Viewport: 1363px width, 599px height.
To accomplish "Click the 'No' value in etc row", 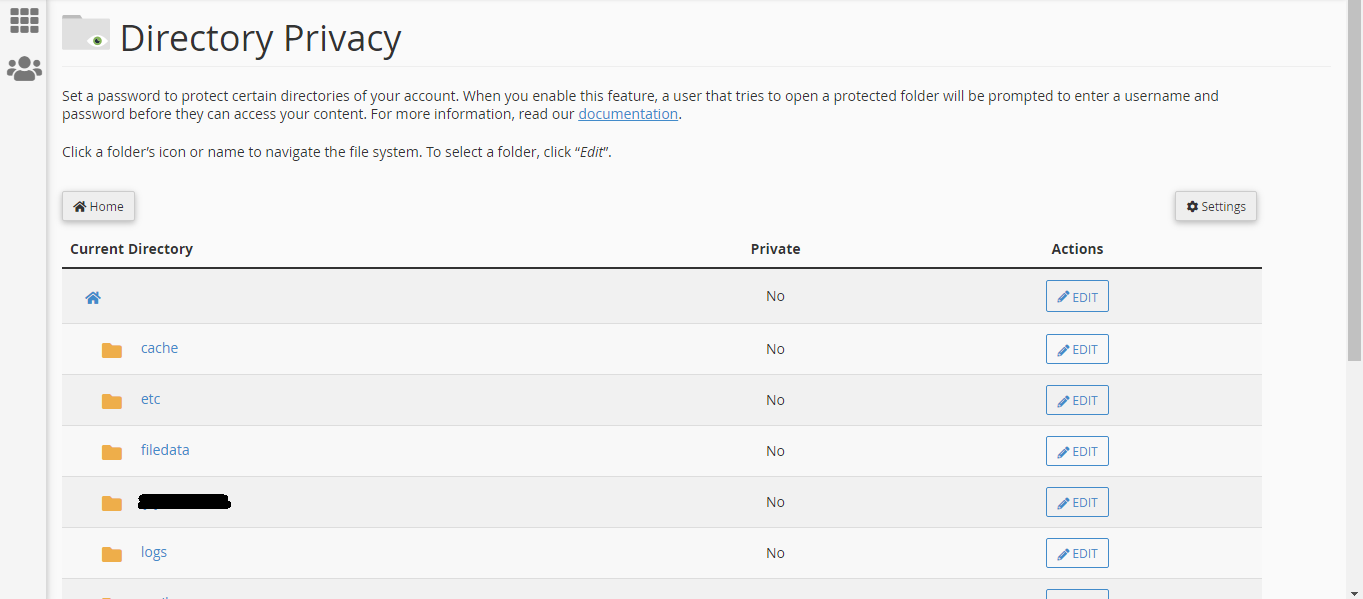I will pyautogui.click(x=775, y=400).
